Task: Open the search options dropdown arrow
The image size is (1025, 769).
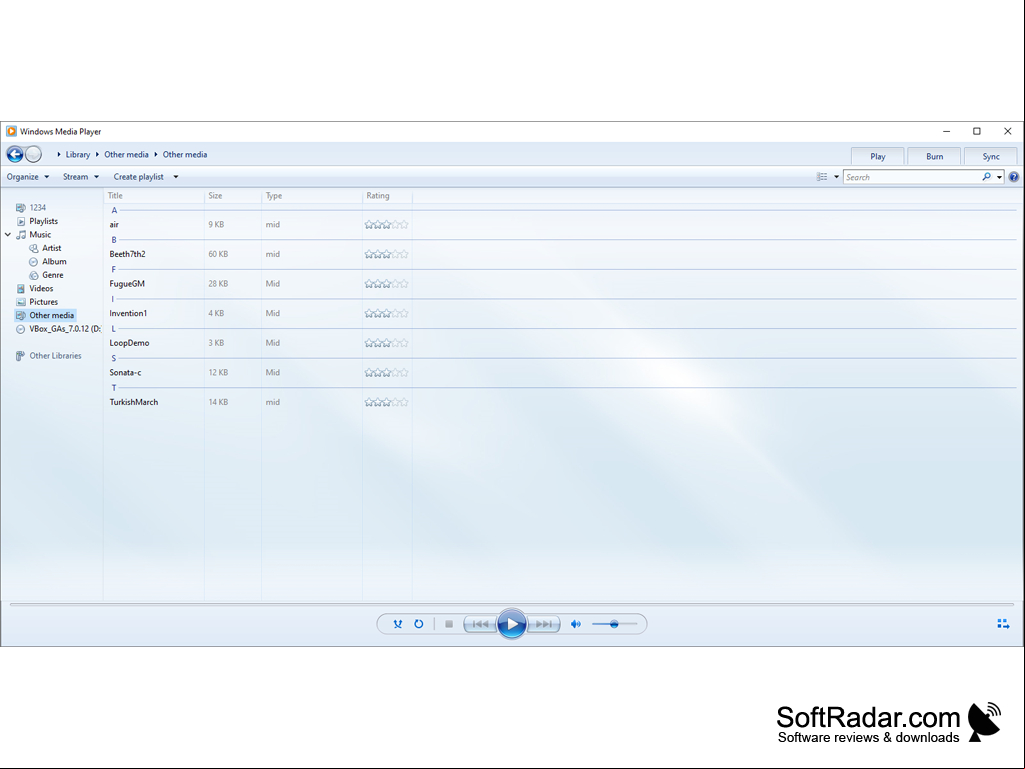Action: [x=1000, y=177]
